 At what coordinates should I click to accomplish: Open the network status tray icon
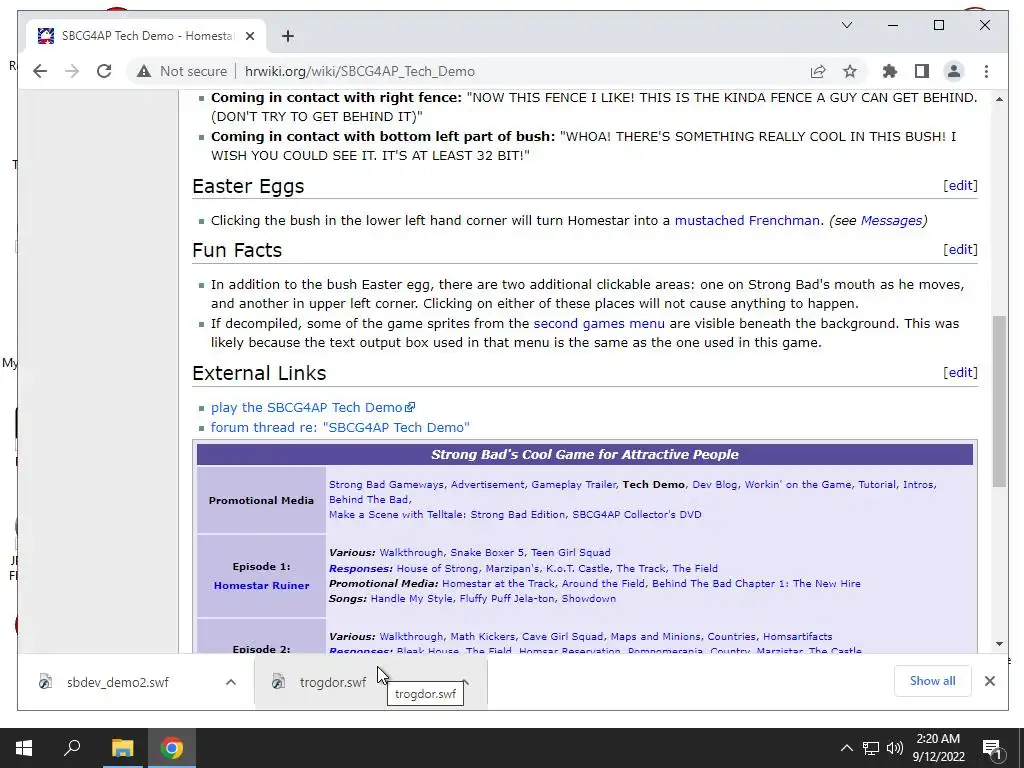[871, 748]
